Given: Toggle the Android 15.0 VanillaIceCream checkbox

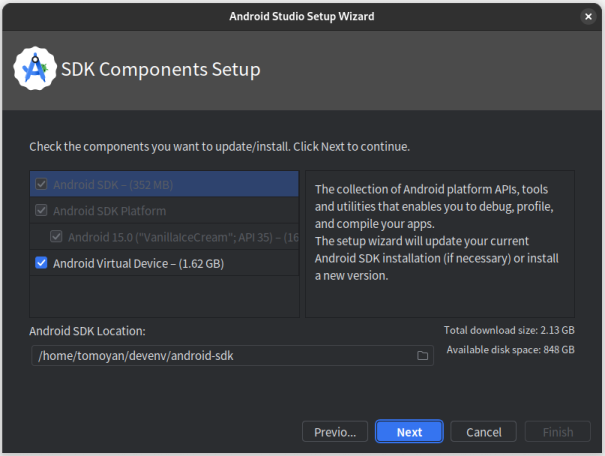Looking at the screenshot, I should (x=57, y=237).
